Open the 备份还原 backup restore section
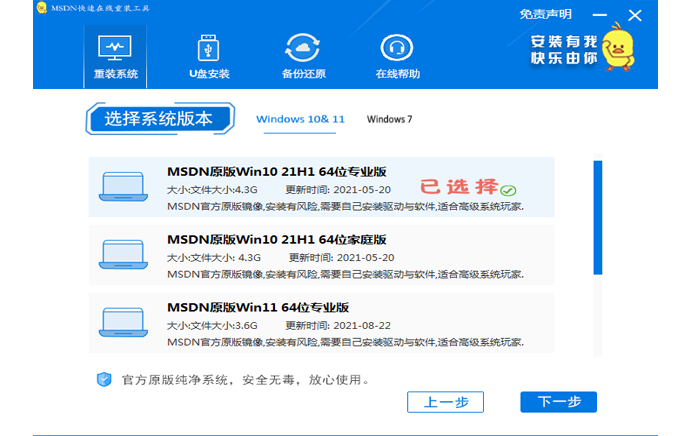 [303, 57]
